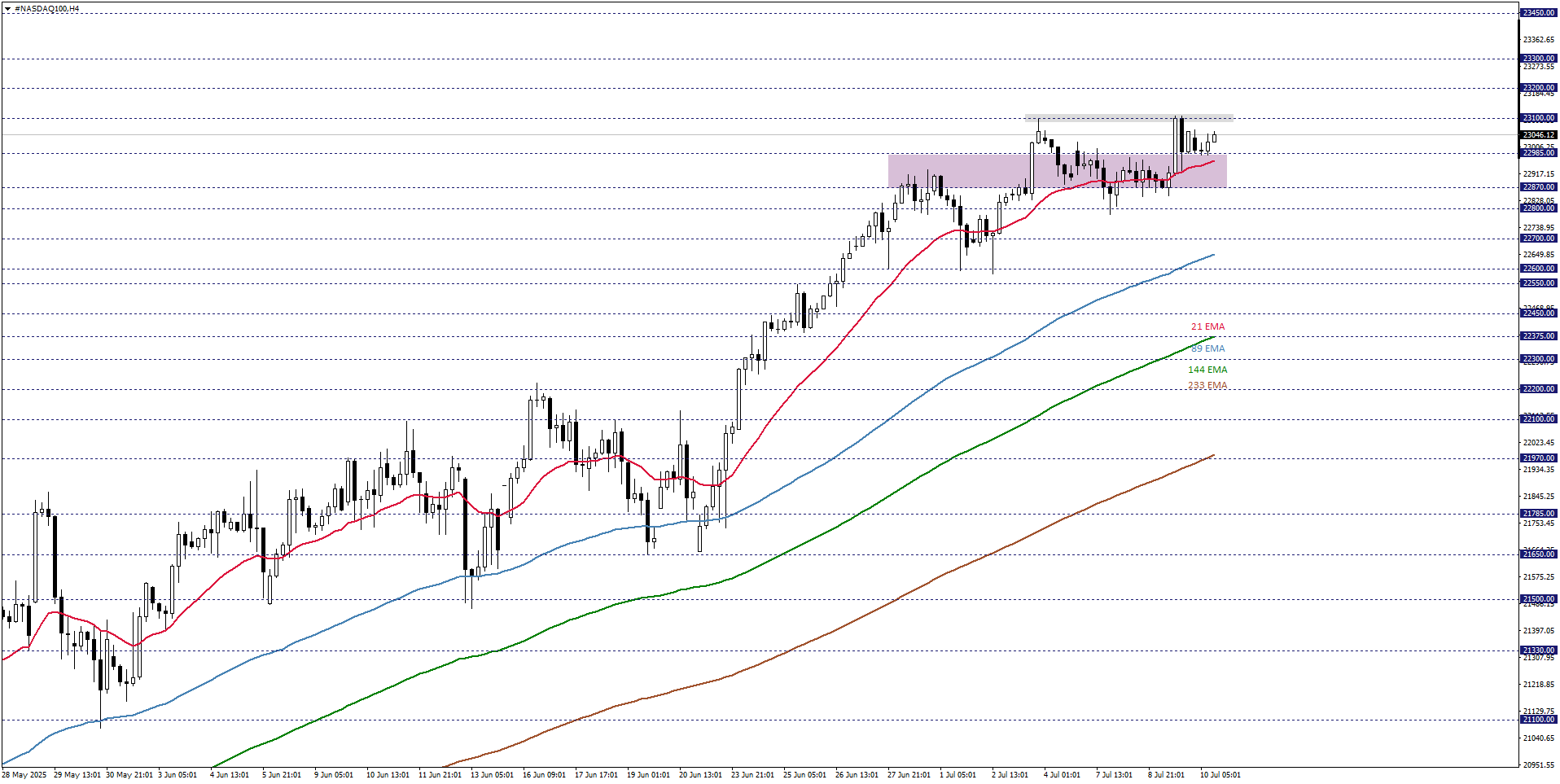Click the 23 Jun 21:01 time label
This screenshot has height=784, width=1560.
point(752,775)
